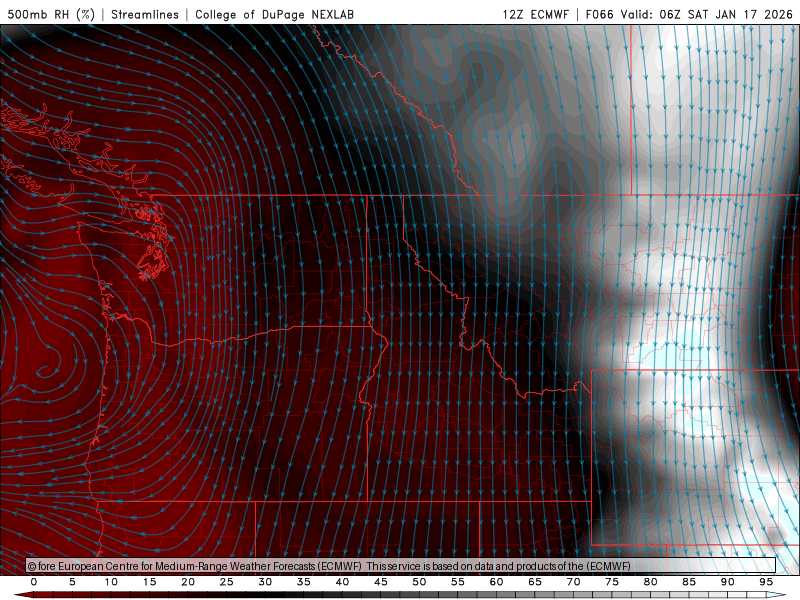Click the '500mb RH (%)' title text
800x600 pixels.
(x=51, y=14)
